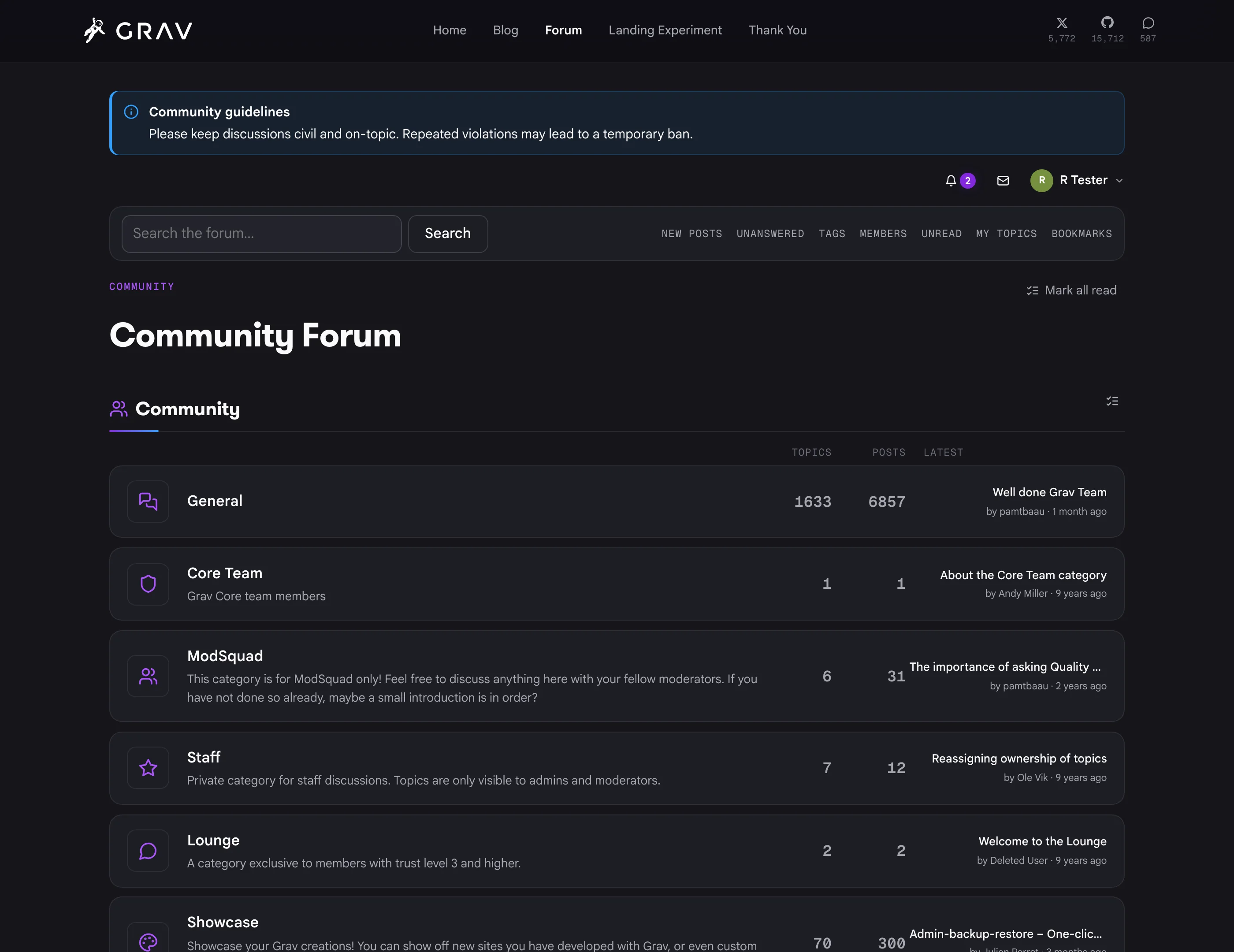Click the Community section people icon
Screen dimensions: 1234x952
click(119, 409)
